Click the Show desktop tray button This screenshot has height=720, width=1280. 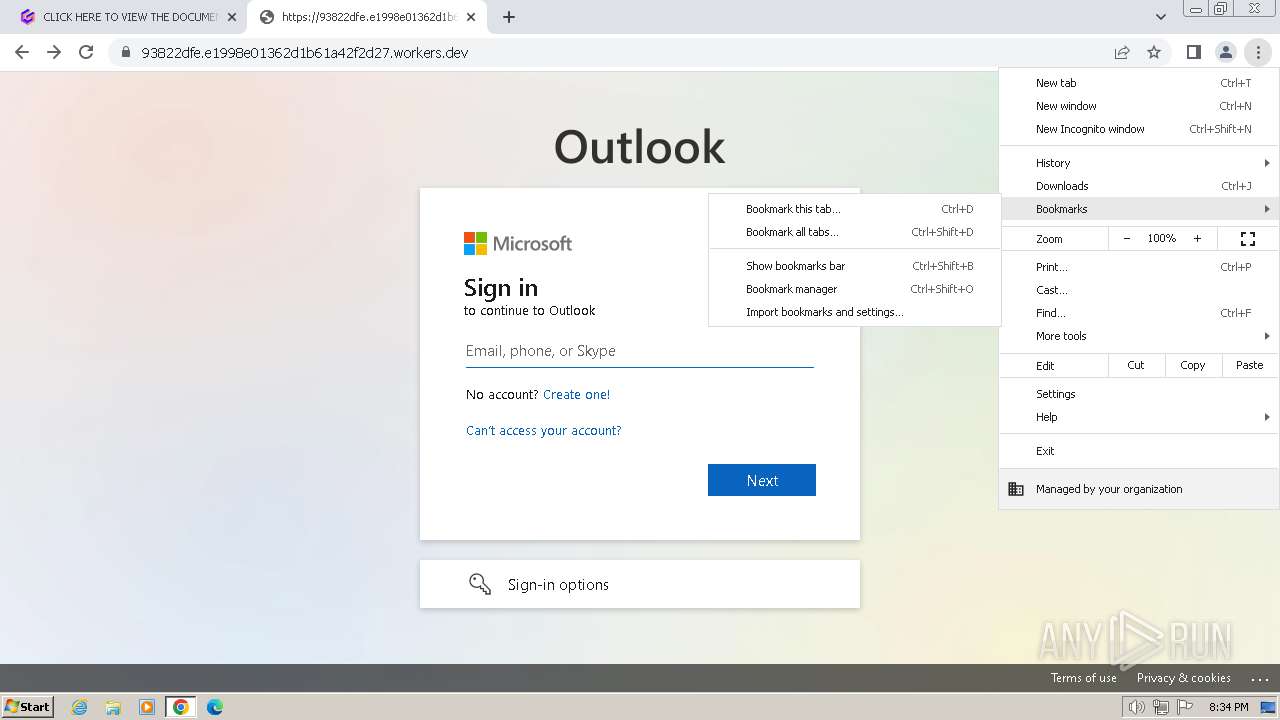point(1268,707)
